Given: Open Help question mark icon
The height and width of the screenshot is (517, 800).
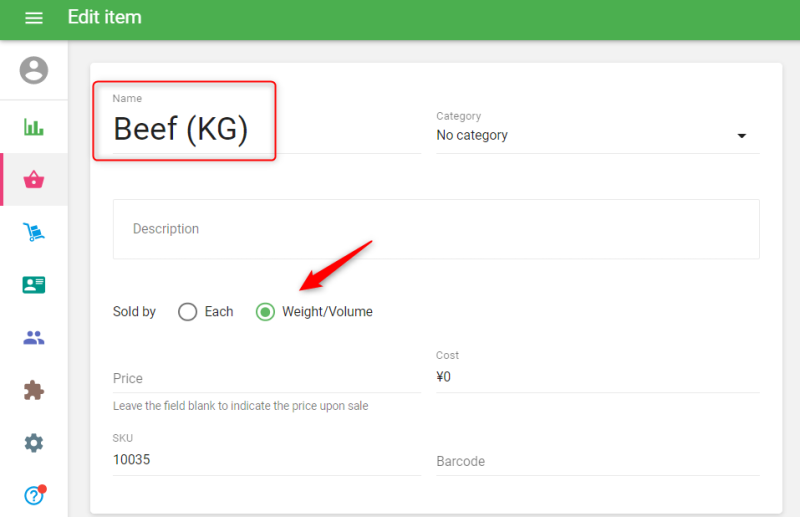Looking at the screenshot, I should [34, 495].
